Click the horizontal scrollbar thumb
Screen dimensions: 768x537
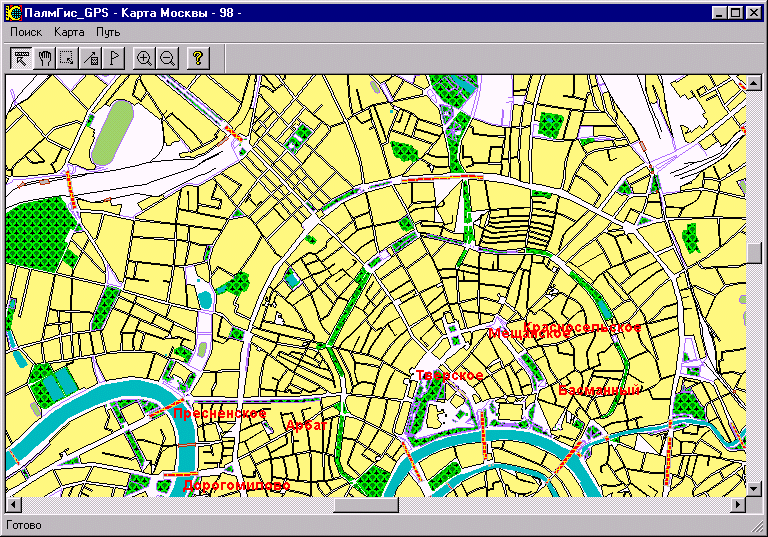click(x=366, y=504)
